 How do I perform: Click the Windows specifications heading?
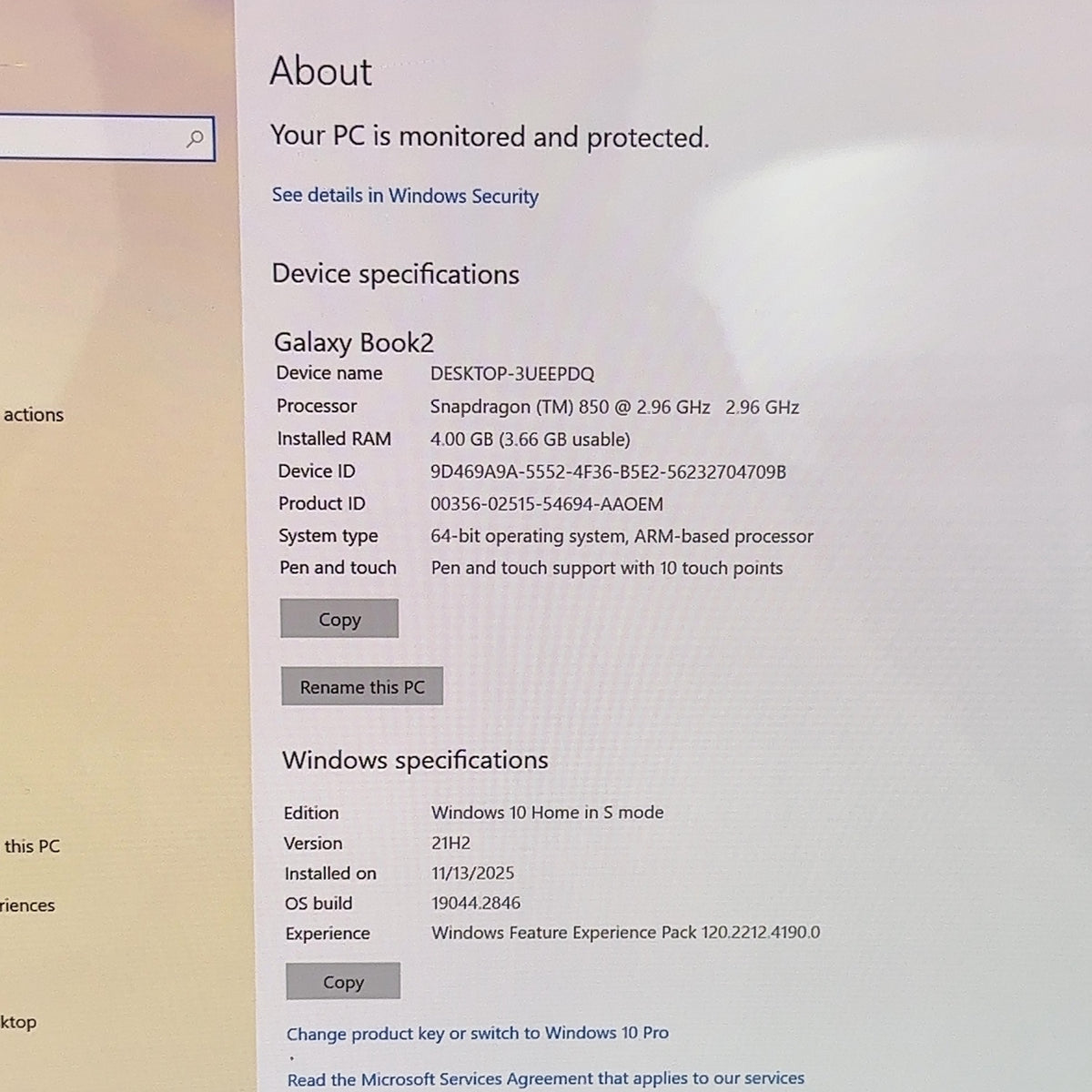(416, 760)
